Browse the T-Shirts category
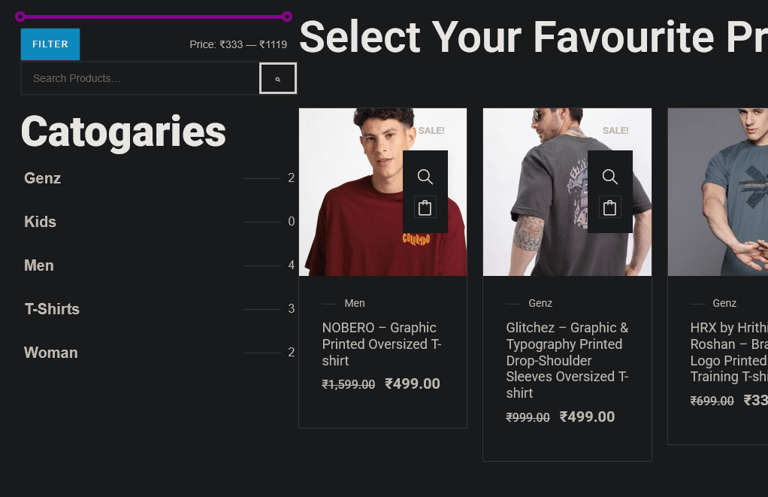Image resolution: width=768 pixels, height=497 pixels. point(52,309)
